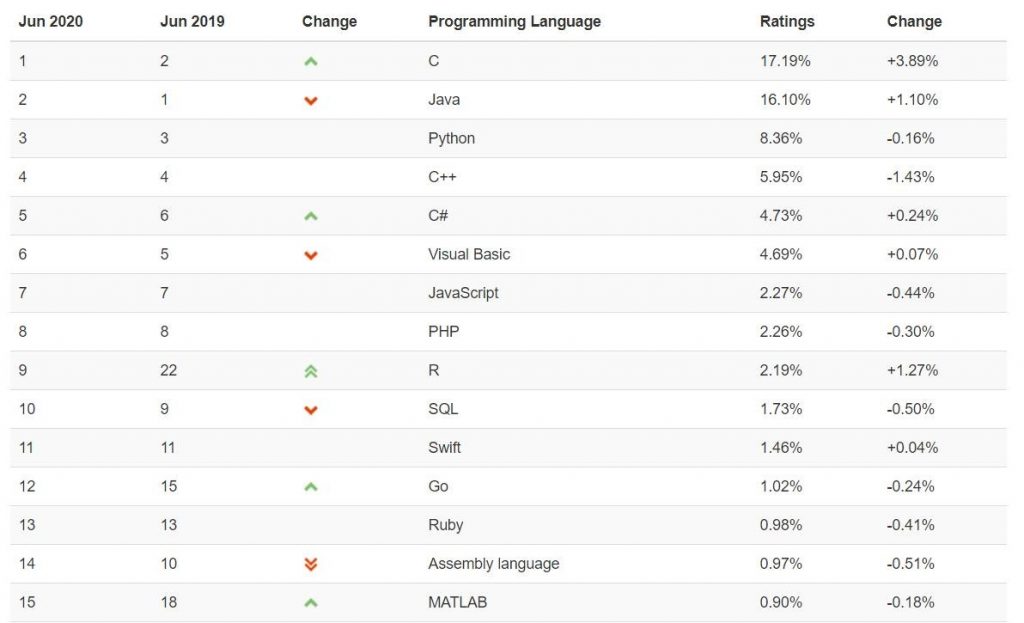Click the green up arrow beside Go
This screenshot has height=623, width=1024.
point(311,487)
